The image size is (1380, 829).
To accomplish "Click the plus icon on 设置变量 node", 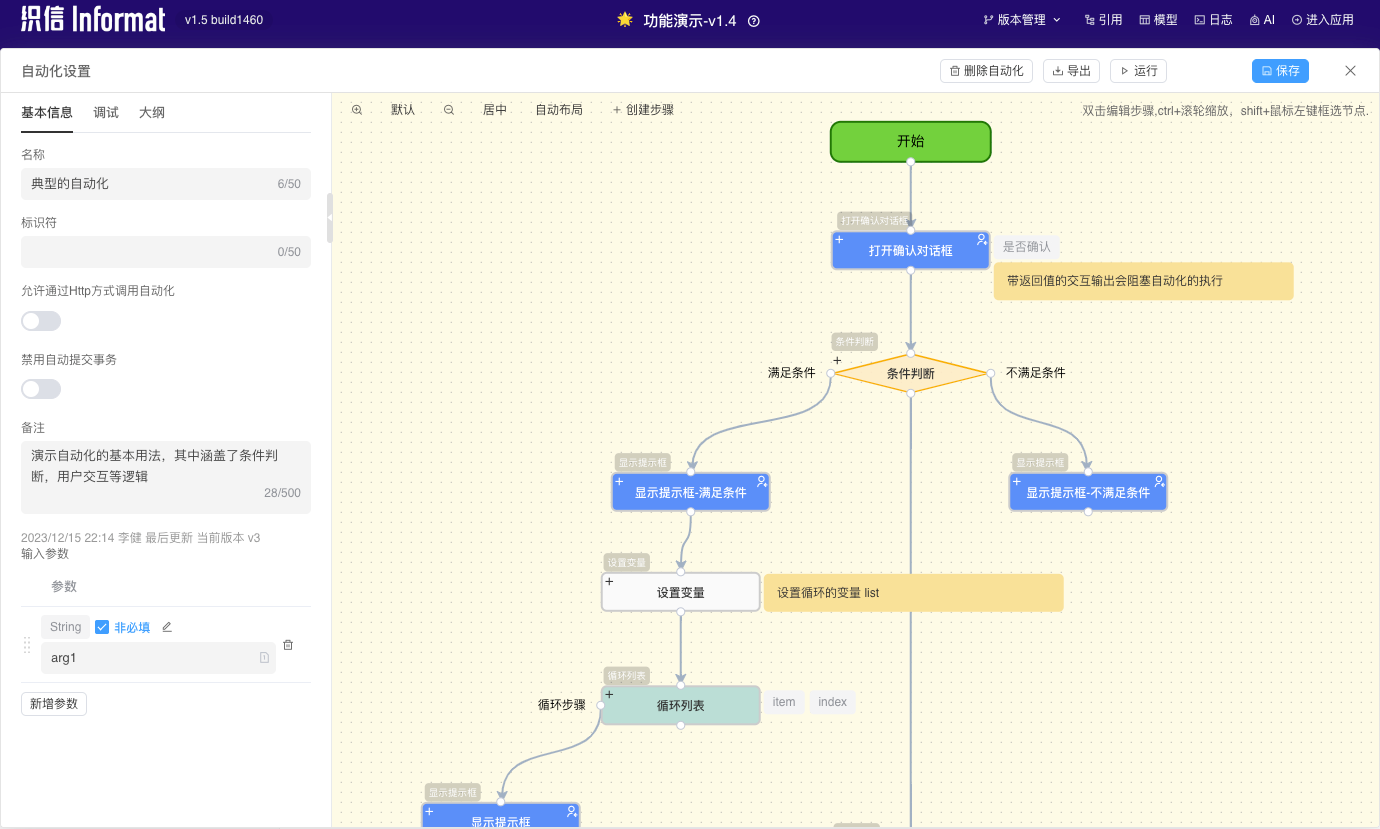I will [609, 582].
